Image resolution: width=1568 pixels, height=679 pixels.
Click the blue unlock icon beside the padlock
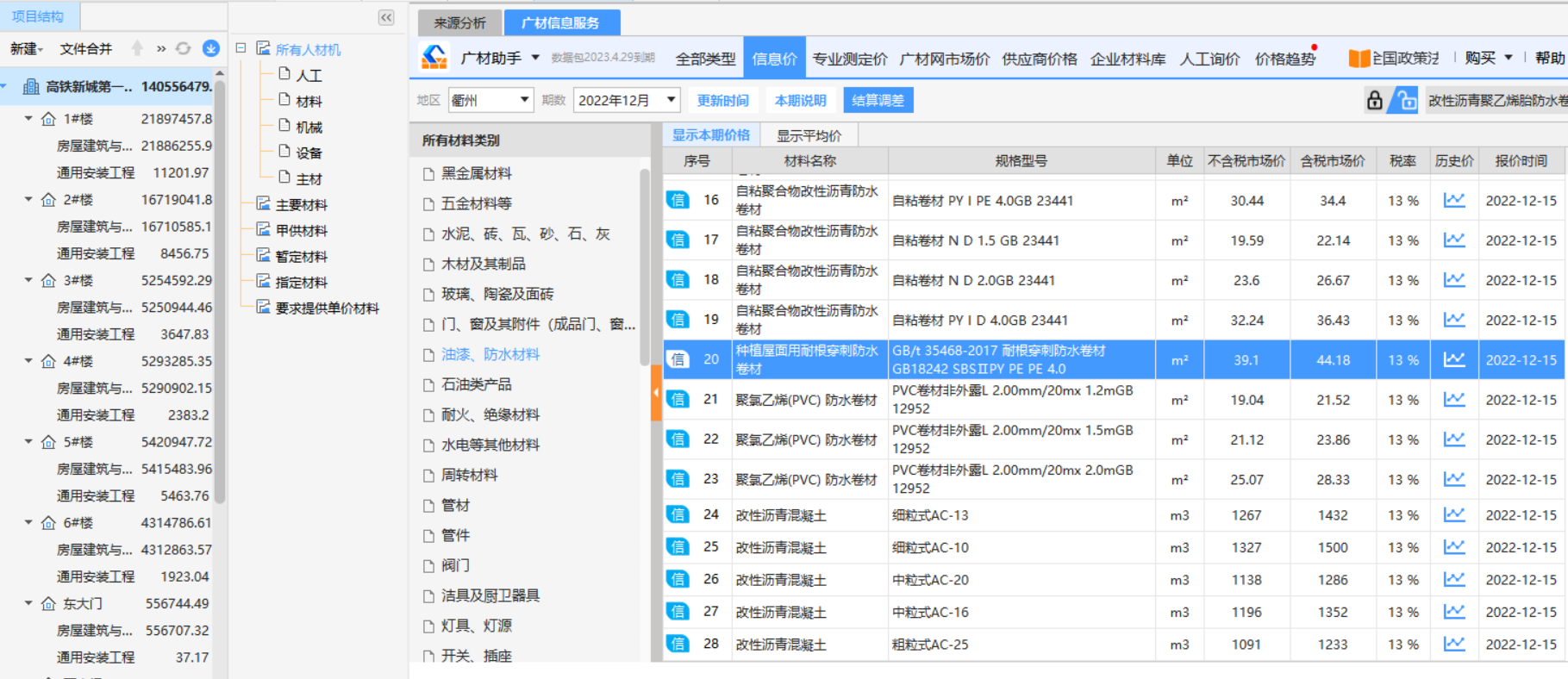pos(1406,101)
